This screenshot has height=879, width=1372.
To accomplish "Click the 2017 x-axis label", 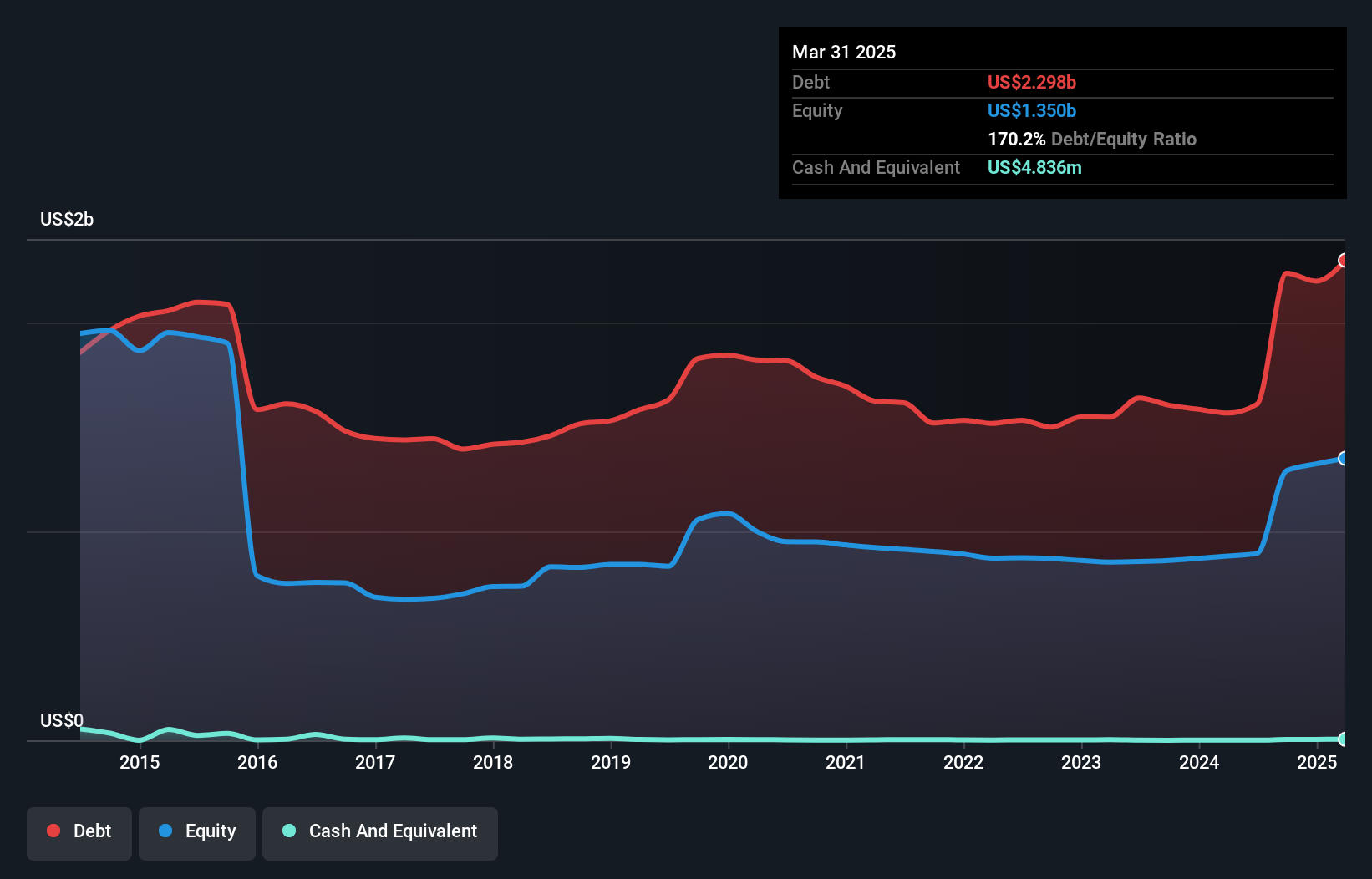I will (x=375, y=762).
